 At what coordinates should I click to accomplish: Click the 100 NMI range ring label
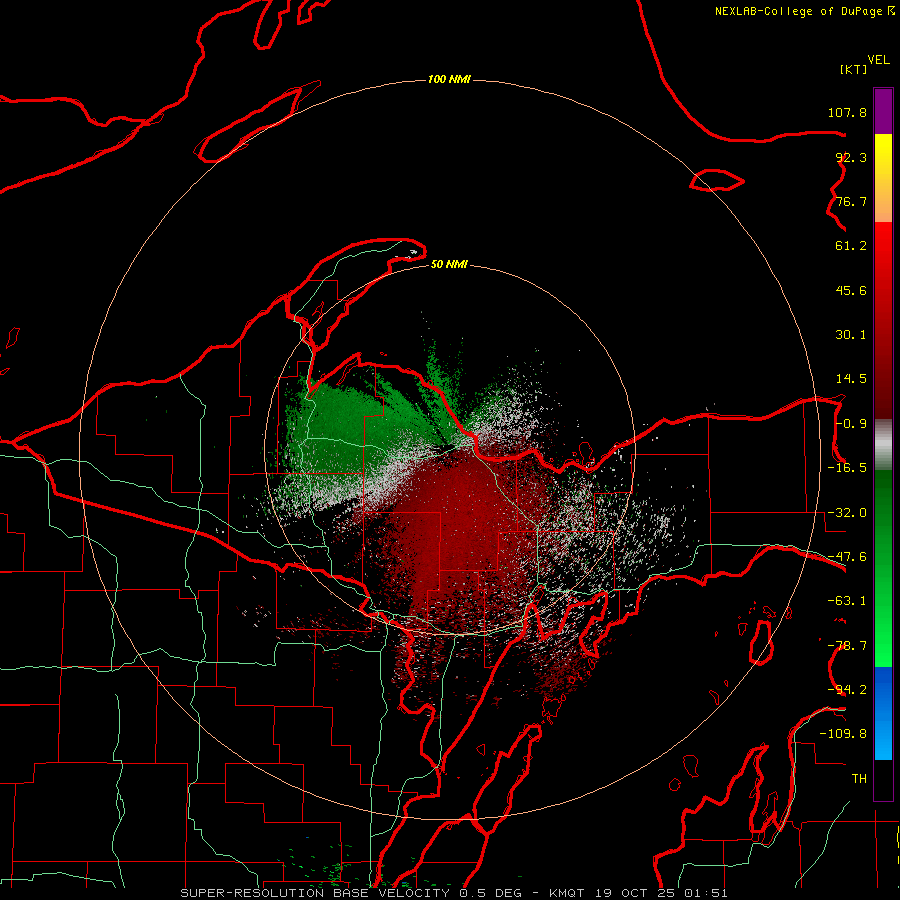tap(449, 79)
